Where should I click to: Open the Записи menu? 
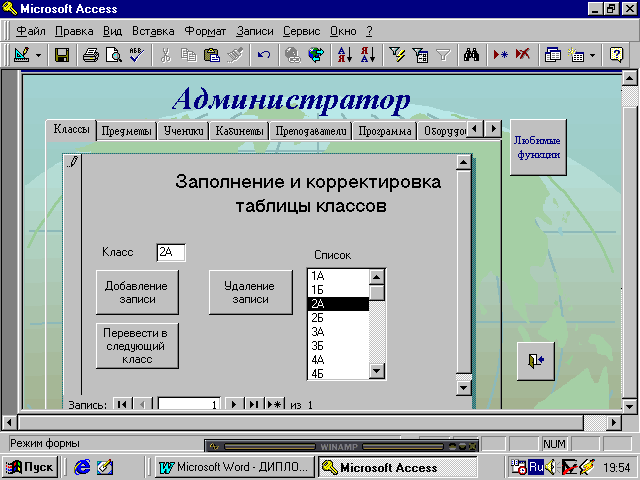point(255,31)
